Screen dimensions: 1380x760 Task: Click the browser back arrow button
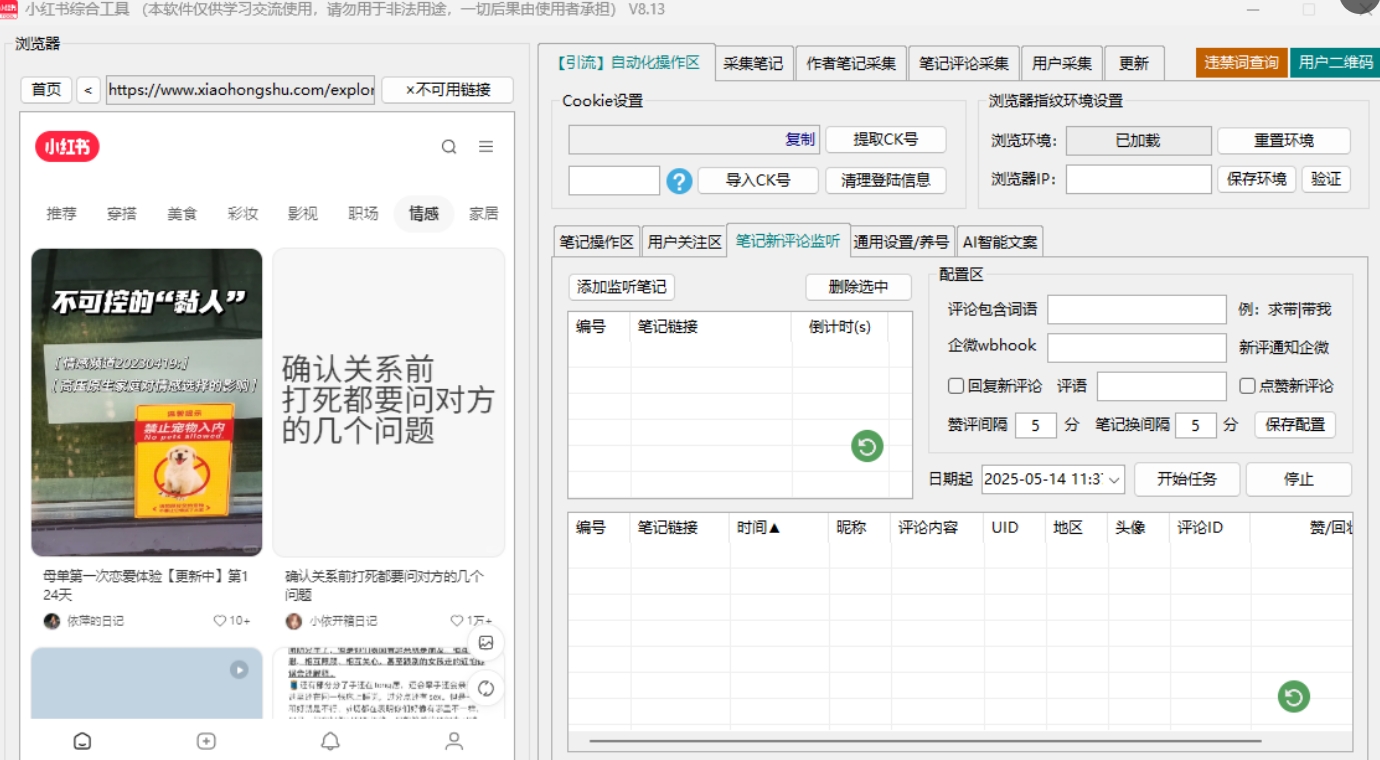(x=88, y=90)
